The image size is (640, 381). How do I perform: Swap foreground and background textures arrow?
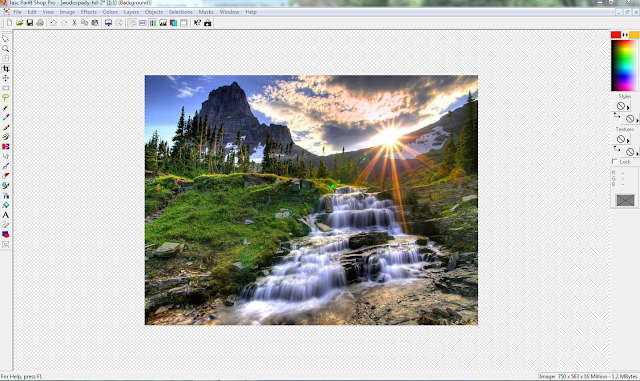pyautogui.click(x=616, y=149)
